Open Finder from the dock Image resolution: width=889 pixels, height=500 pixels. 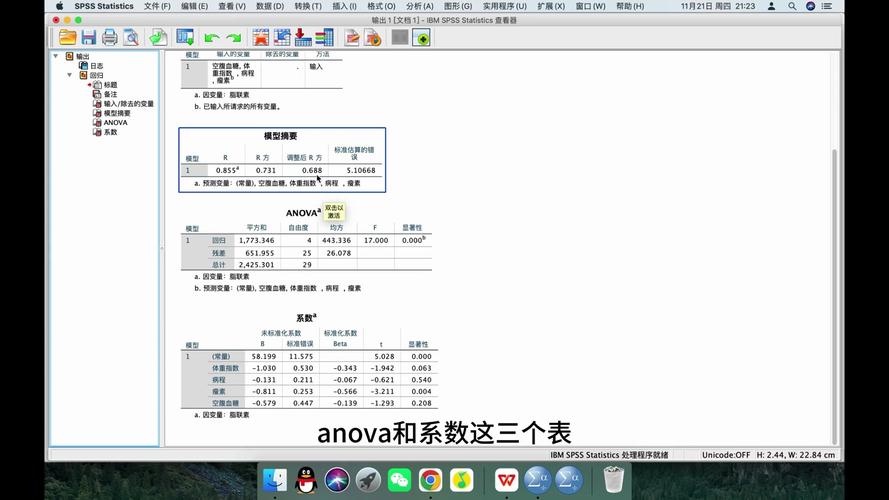(x=275, y=480)
